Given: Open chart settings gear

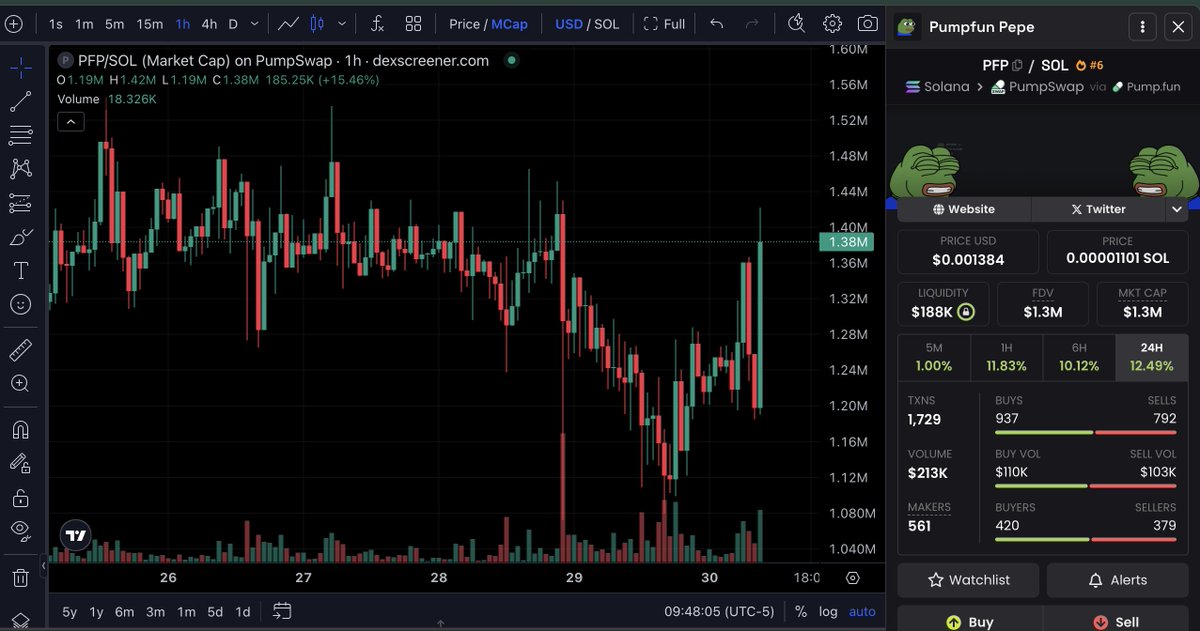Looking at the screenshot, I should [x=832, y=23].
